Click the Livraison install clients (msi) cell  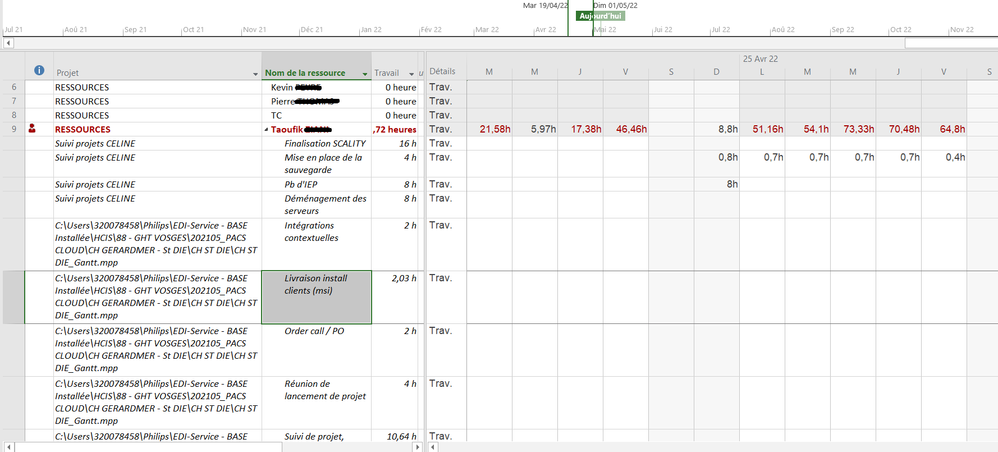(316, 297)
